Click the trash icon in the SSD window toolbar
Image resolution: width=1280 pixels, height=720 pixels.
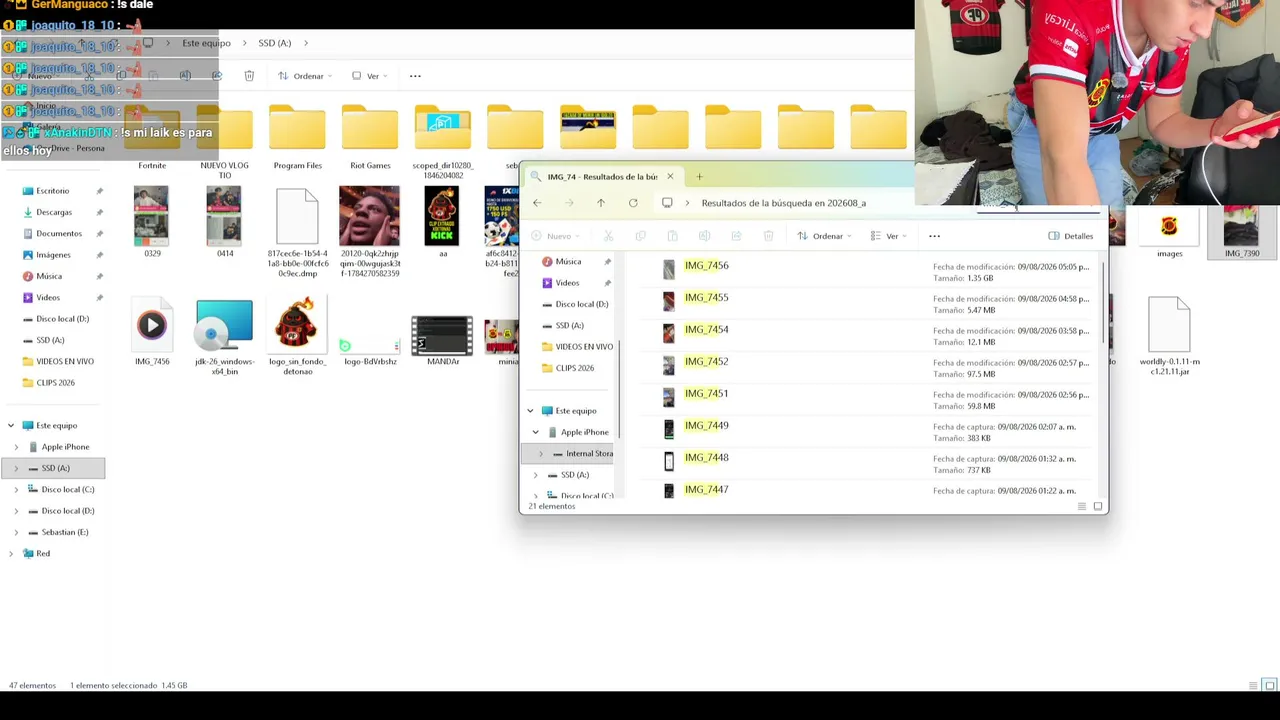(x=249, y=76)
